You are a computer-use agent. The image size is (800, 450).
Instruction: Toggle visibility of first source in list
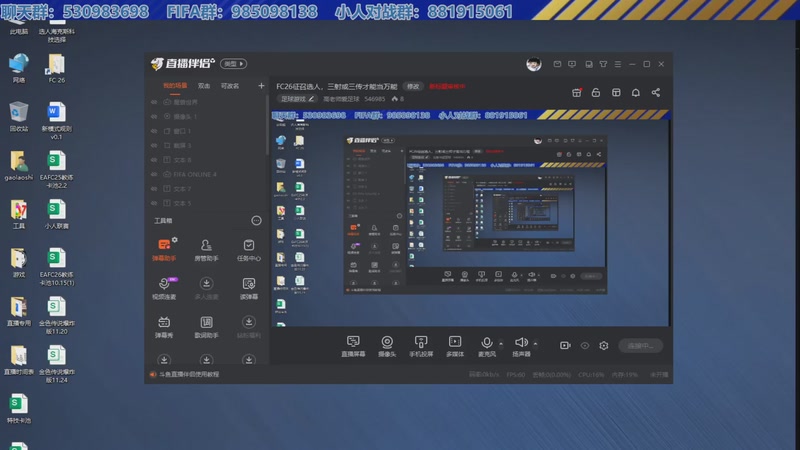pos(154,102)
